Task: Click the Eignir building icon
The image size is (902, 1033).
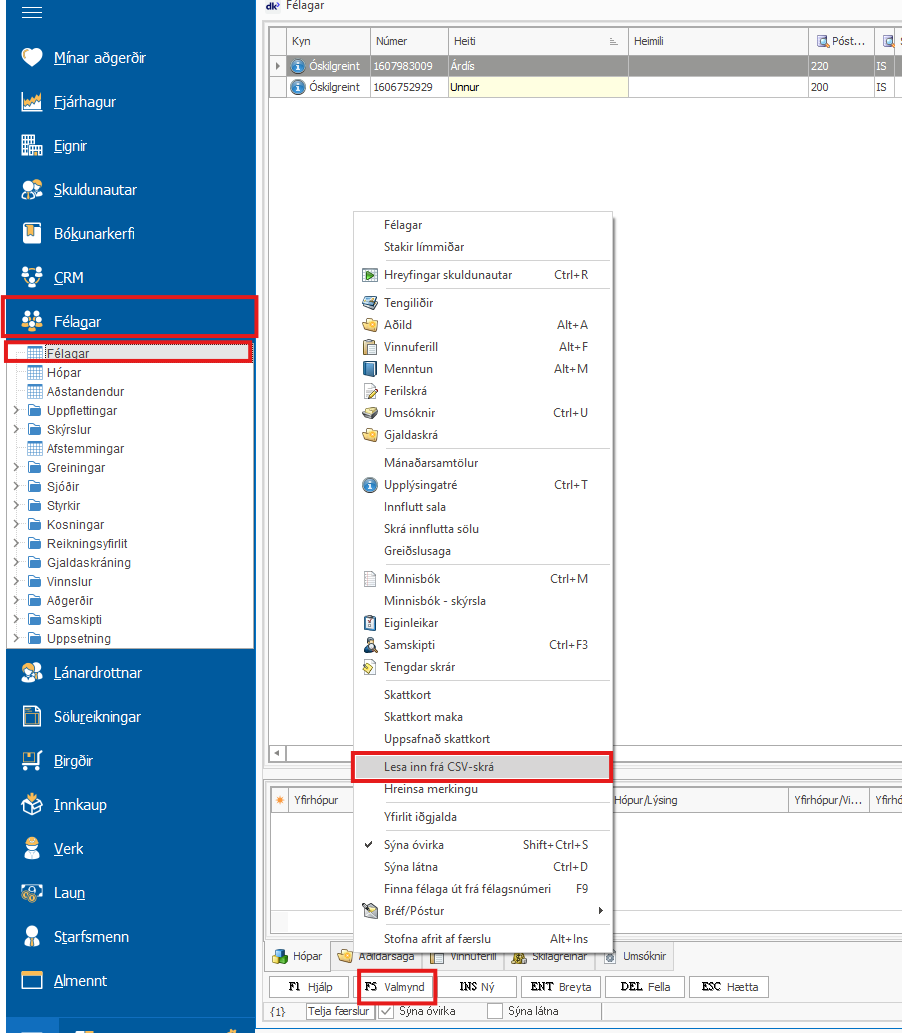Action: (33, 146)
